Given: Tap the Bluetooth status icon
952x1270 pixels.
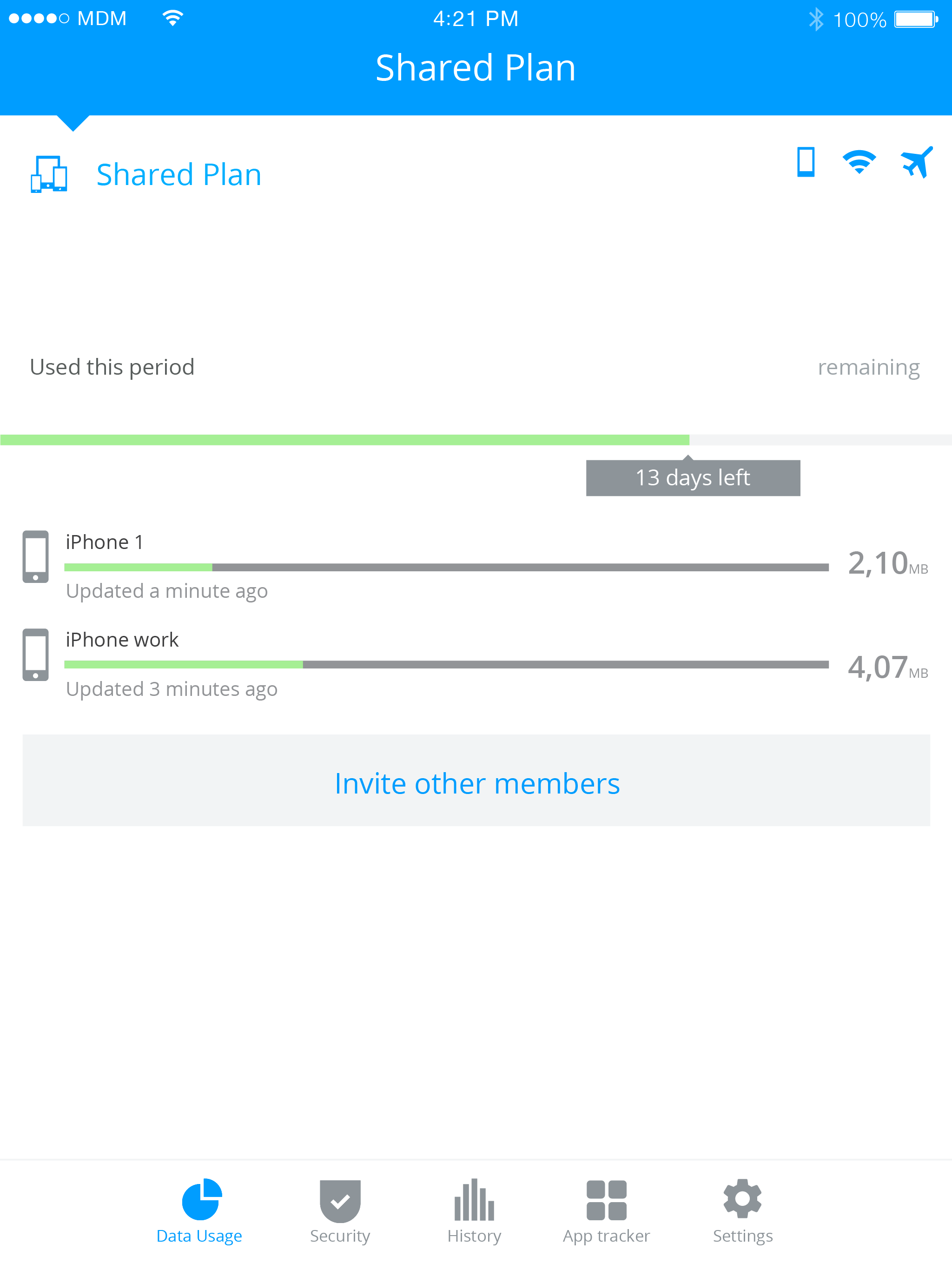Looking at the screenshot, I should [816, 20].
